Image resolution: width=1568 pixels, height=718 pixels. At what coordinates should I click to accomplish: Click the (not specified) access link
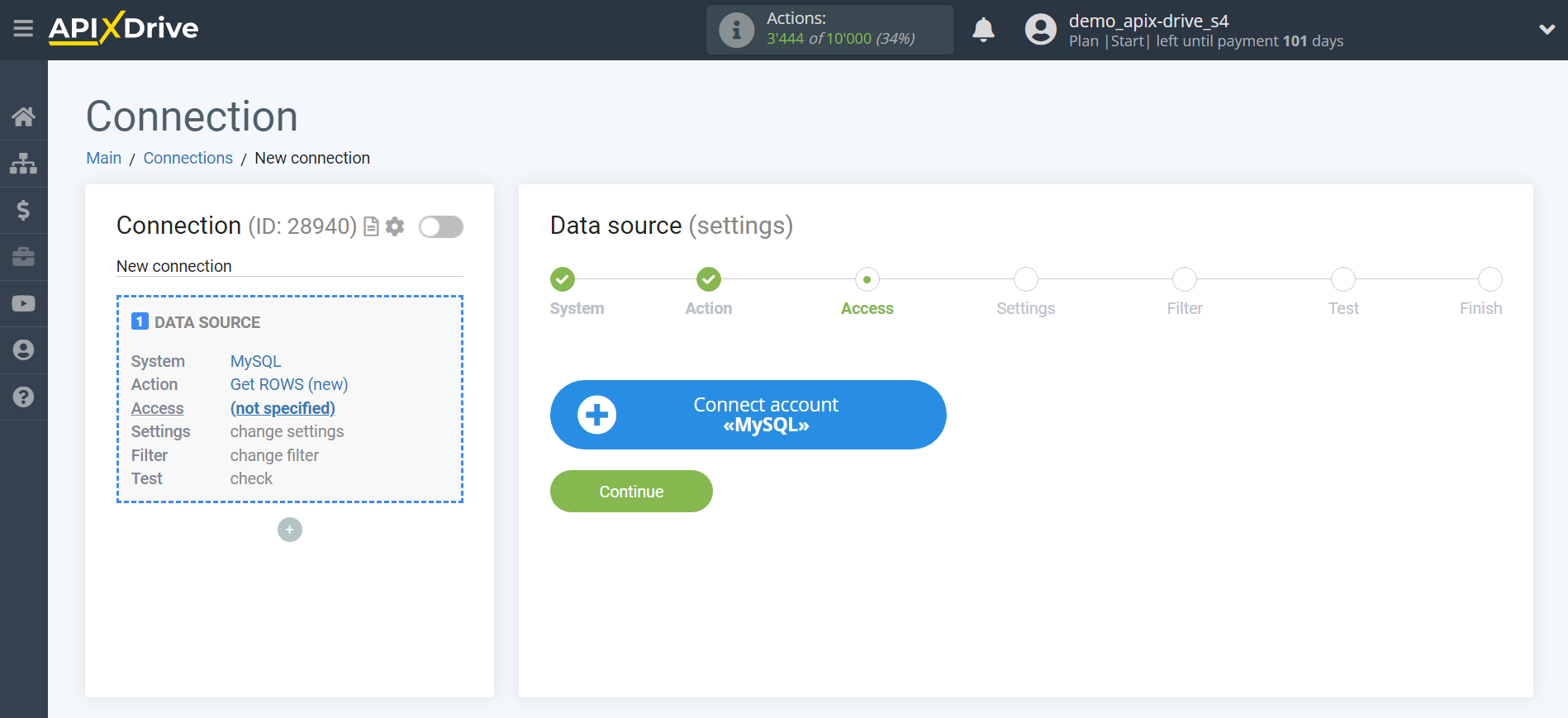[283, 408]
